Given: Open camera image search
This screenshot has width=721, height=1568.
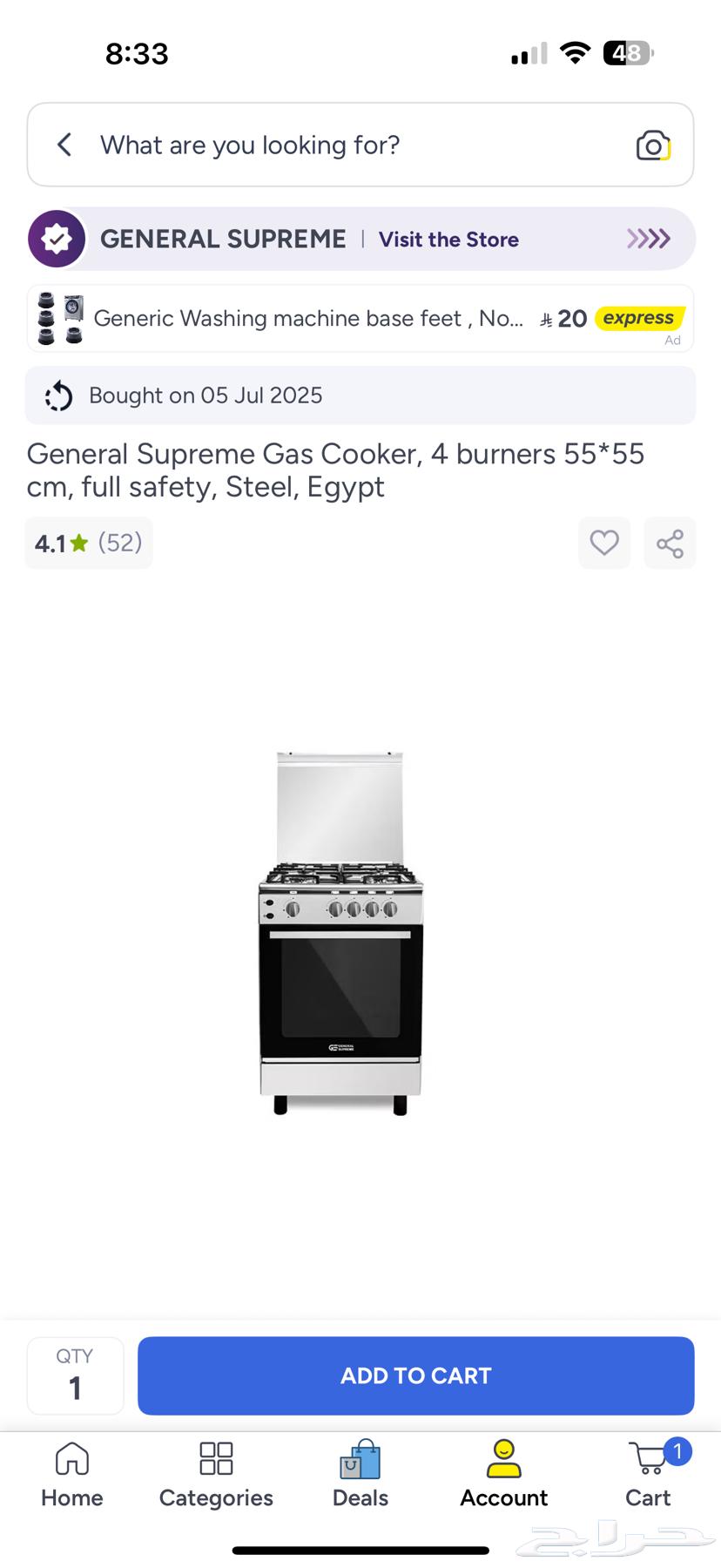Looking at the screenshot, I should (653, 145).
